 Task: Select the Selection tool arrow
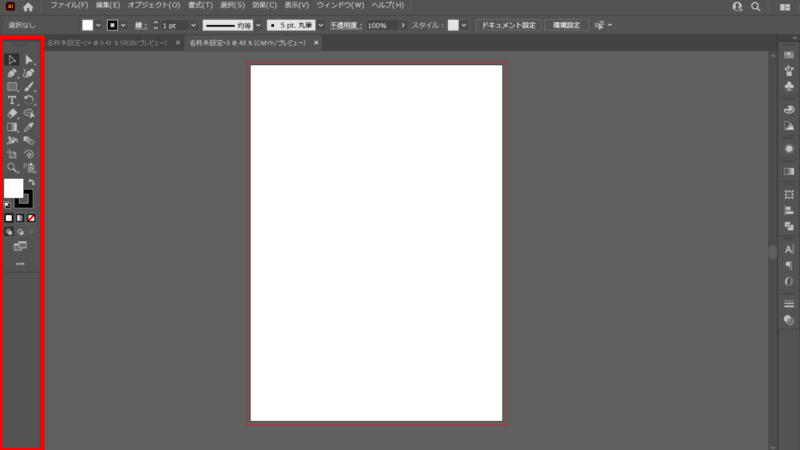(12, 60)
